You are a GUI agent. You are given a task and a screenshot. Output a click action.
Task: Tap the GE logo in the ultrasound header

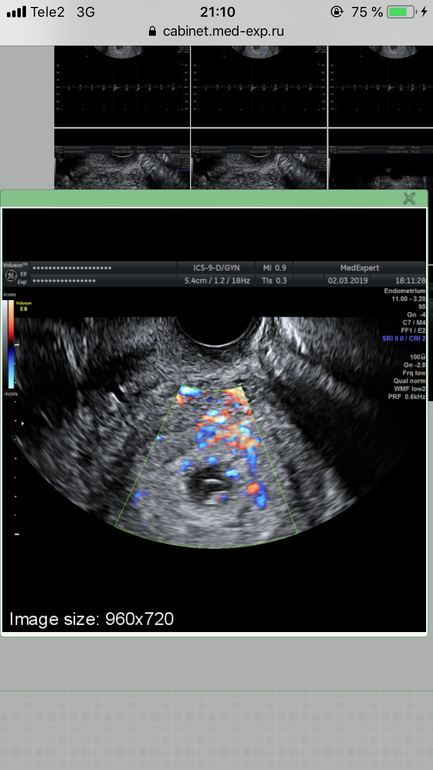coord(10,276)
